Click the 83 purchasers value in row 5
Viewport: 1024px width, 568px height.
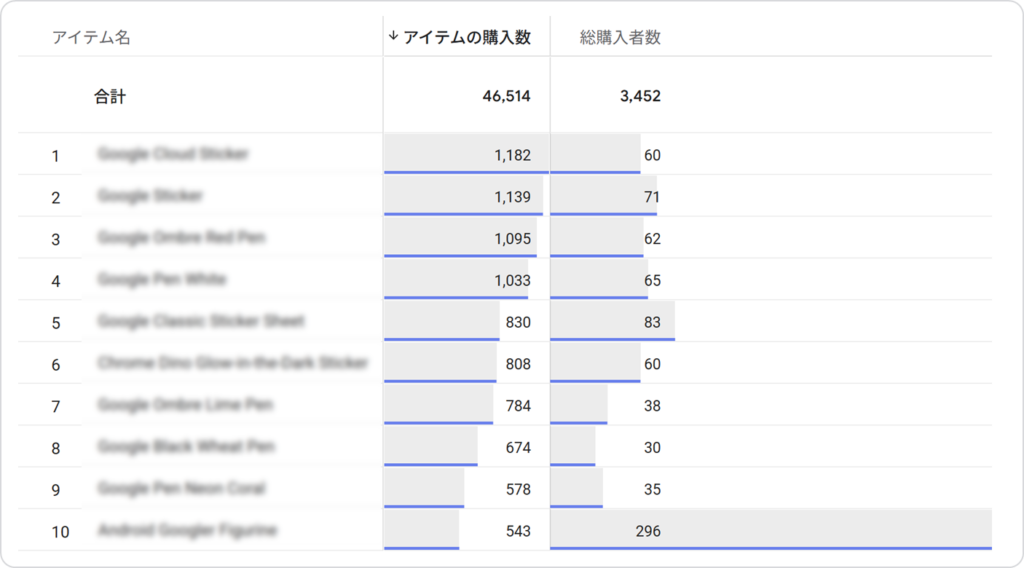pos(652,322)
